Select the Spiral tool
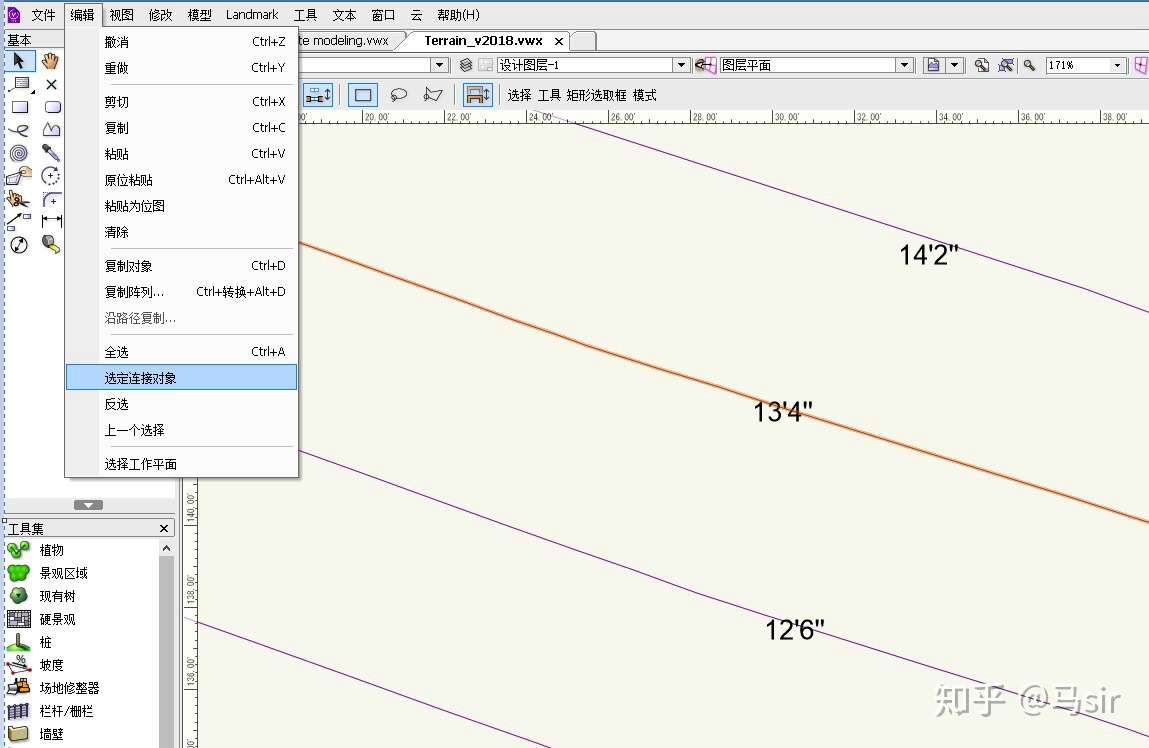Viewport: 1149px width, 748px height. (x=19, y=153)
